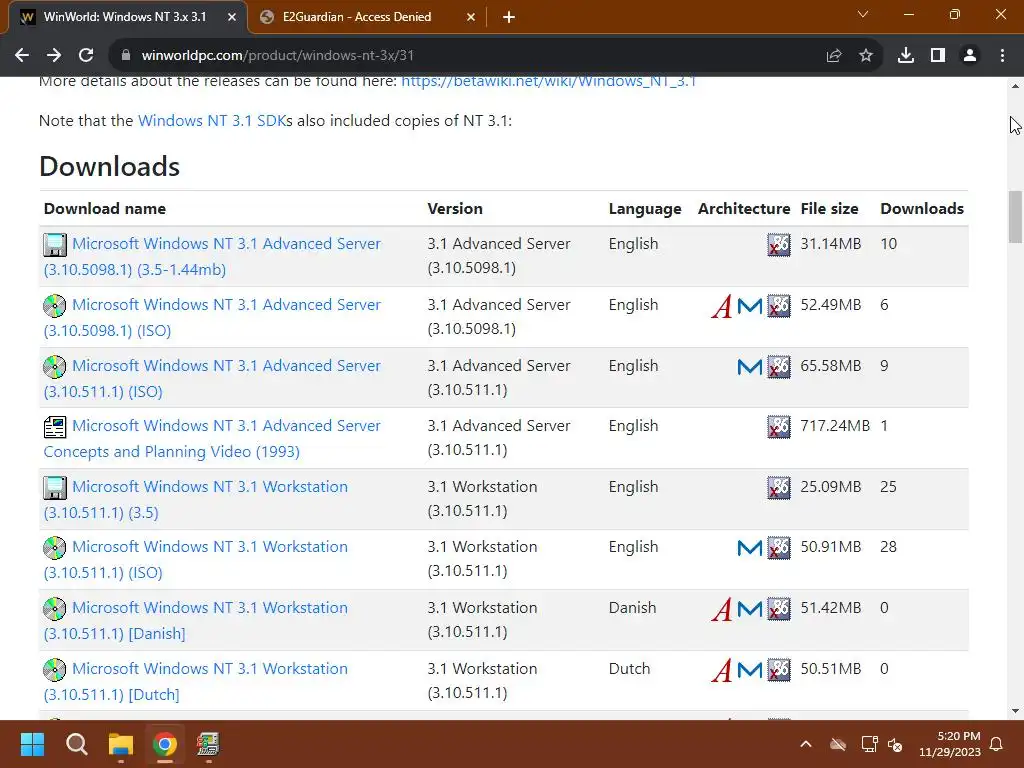Open the Chrome downloads icon
Image resolution: width=1024 pixels, height=768 pixels.
click(x=906, y=56)
